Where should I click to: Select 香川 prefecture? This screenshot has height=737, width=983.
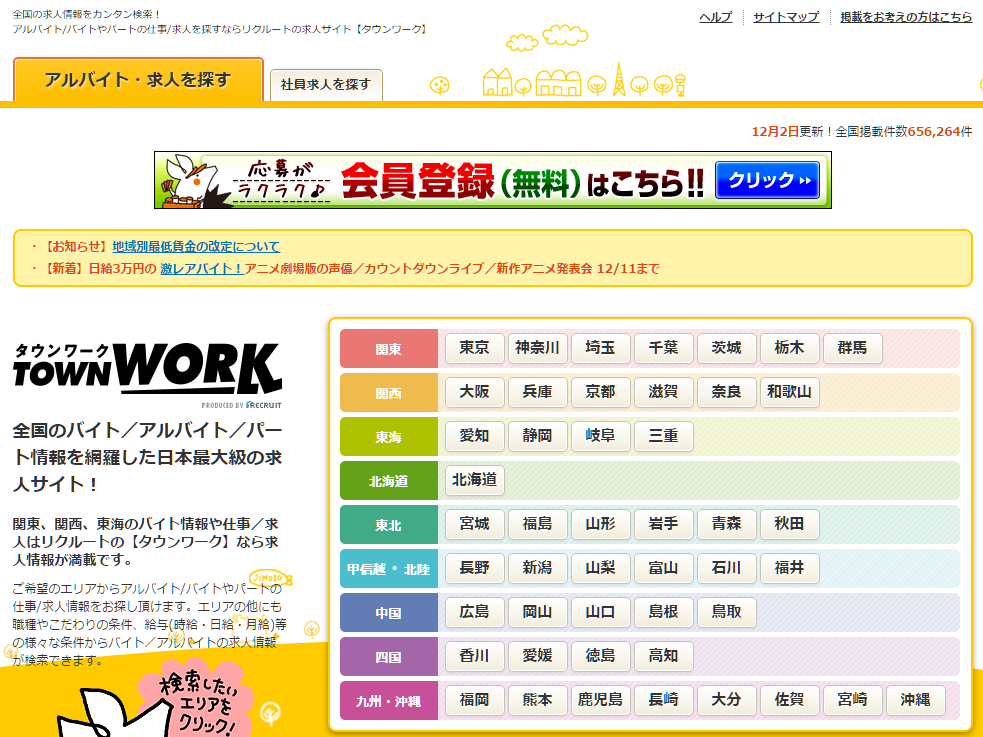point(475,656)
